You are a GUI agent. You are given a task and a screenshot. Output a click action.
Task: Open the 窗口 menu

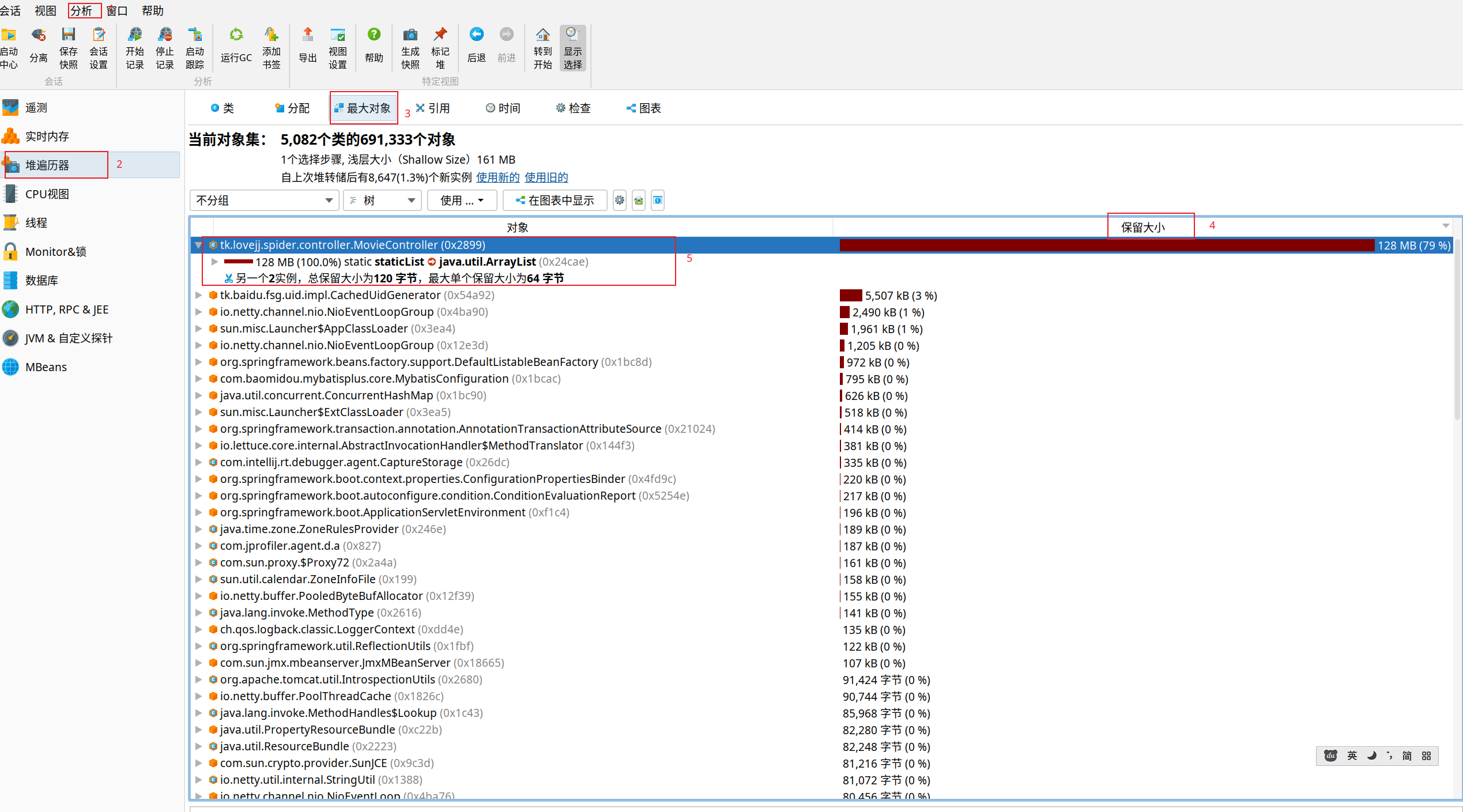pyautogui.click(x=117, y=10)
